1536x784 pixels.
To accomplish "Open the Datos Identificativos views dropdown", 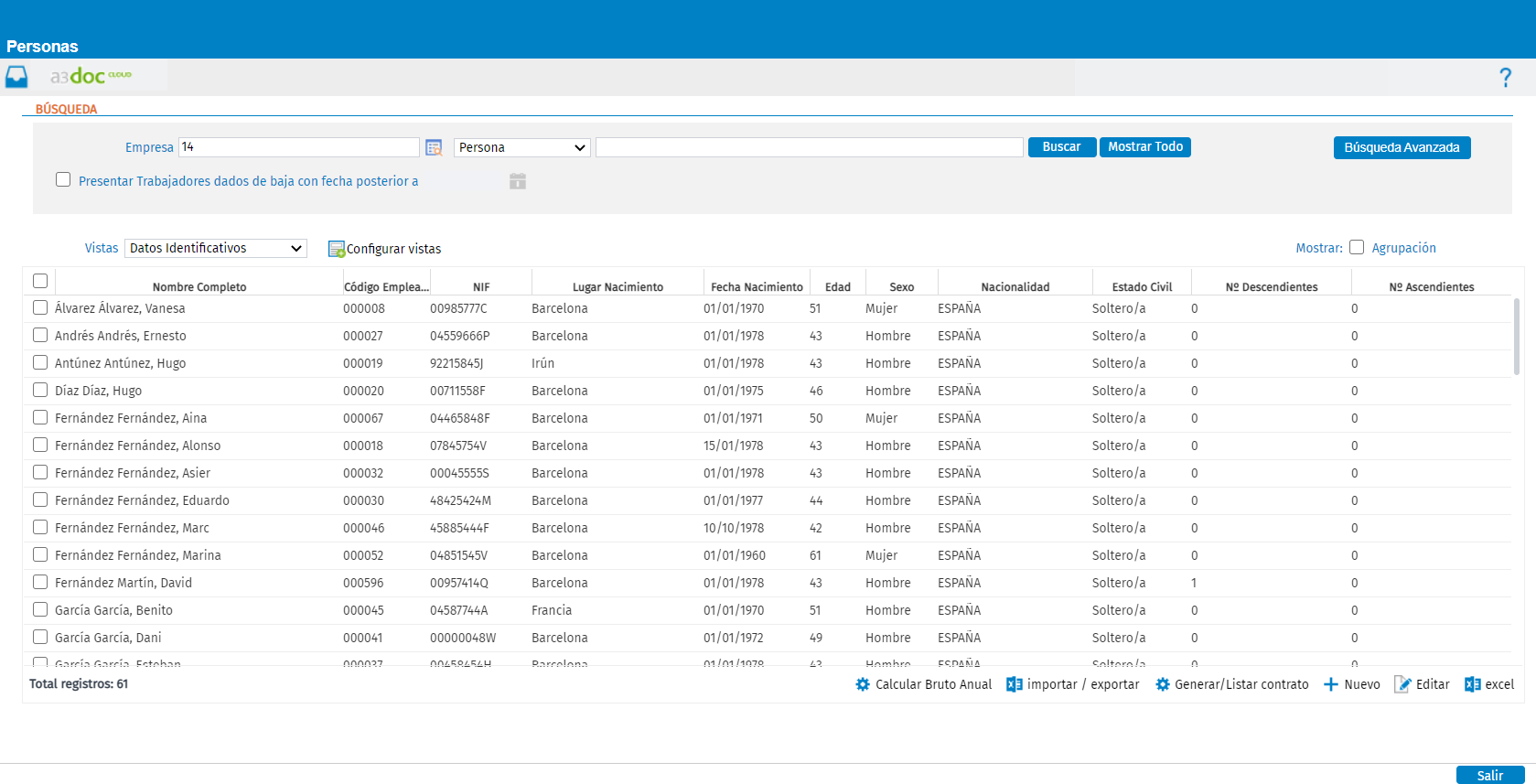I will [216, 248].
